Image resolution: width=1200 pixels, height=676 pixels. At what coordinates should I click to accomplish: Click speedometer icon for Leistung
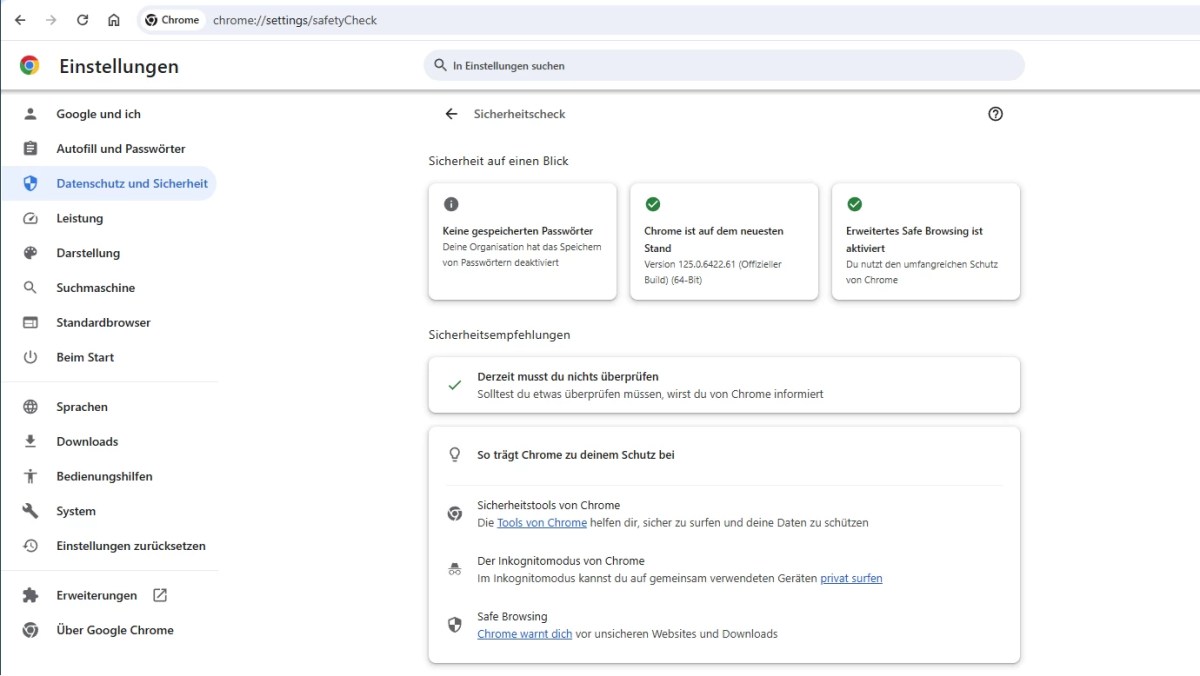click(30, 218)
